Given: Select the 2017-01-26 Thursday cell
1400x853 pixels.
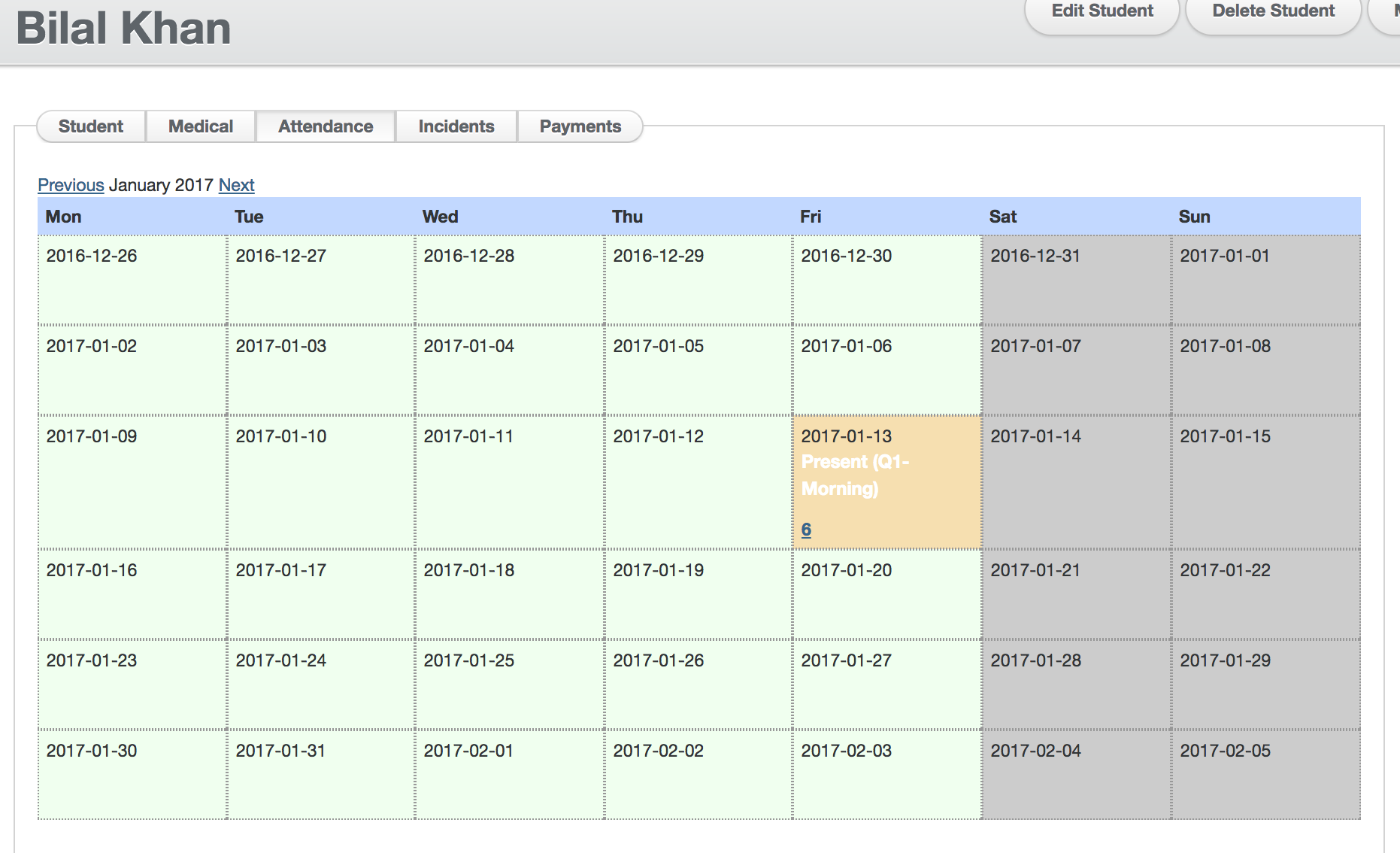Looking at the screenshot, I should (698, 684).
